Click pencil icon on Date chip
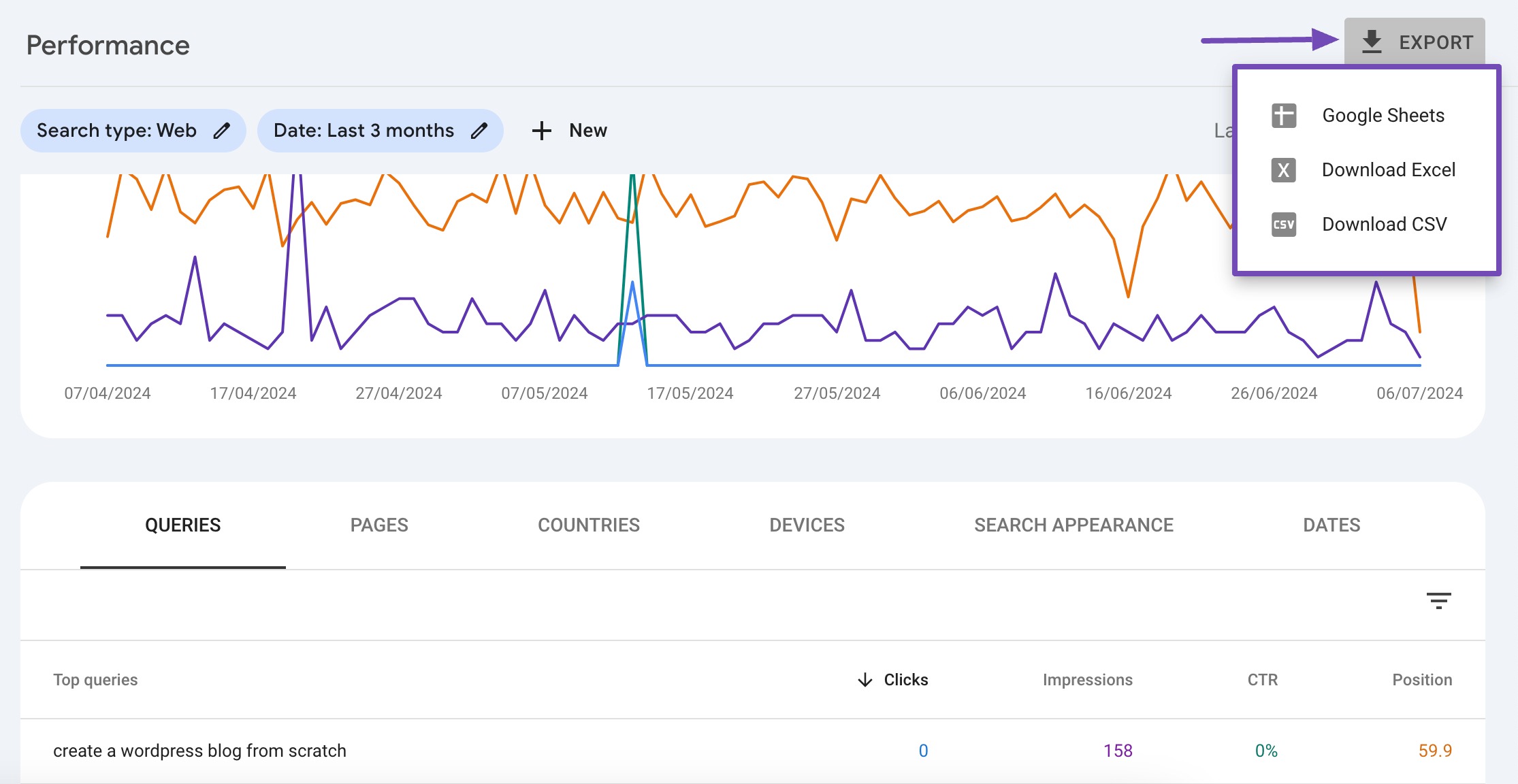 (x=479, y=131)
